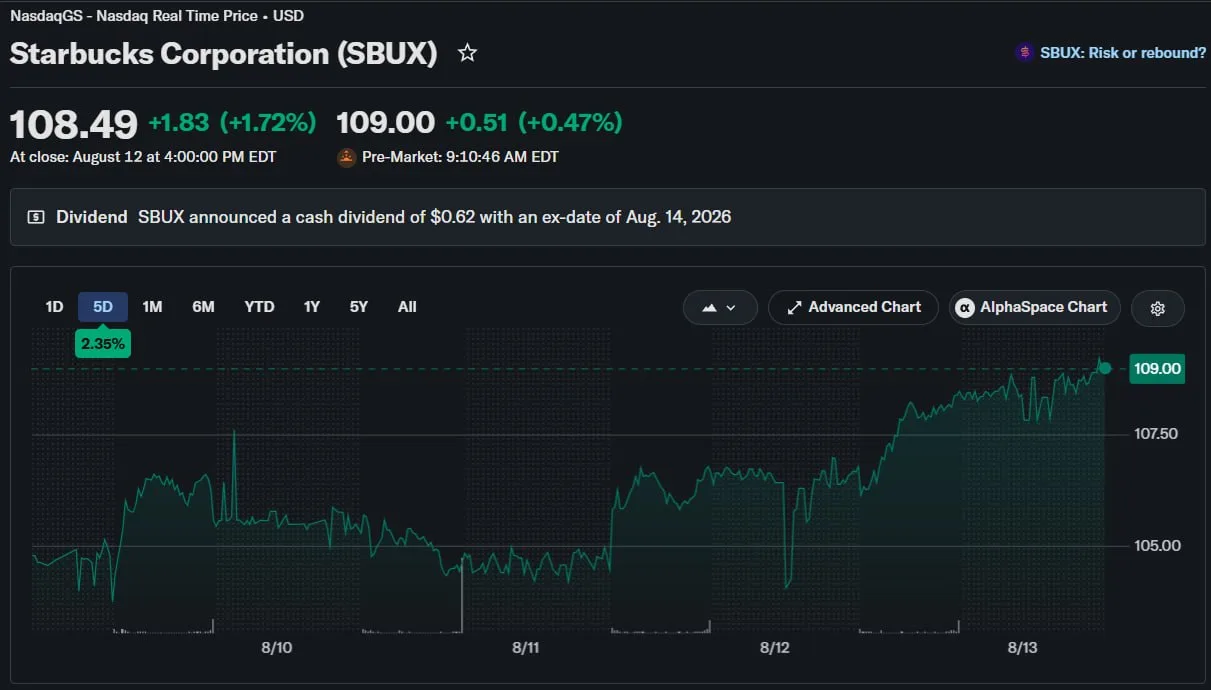Click the closing price 108.49
1211x690 pixels.
[74, 124]
